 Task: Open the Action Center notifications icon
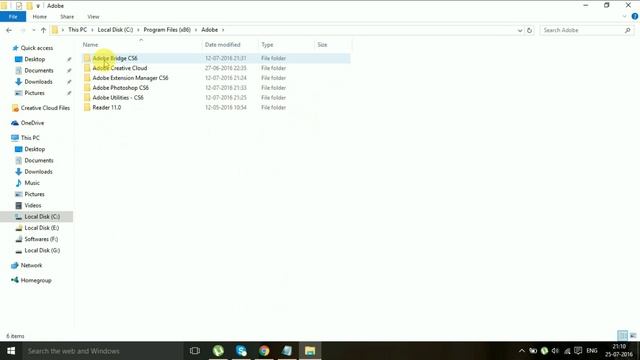click(578, 351)
